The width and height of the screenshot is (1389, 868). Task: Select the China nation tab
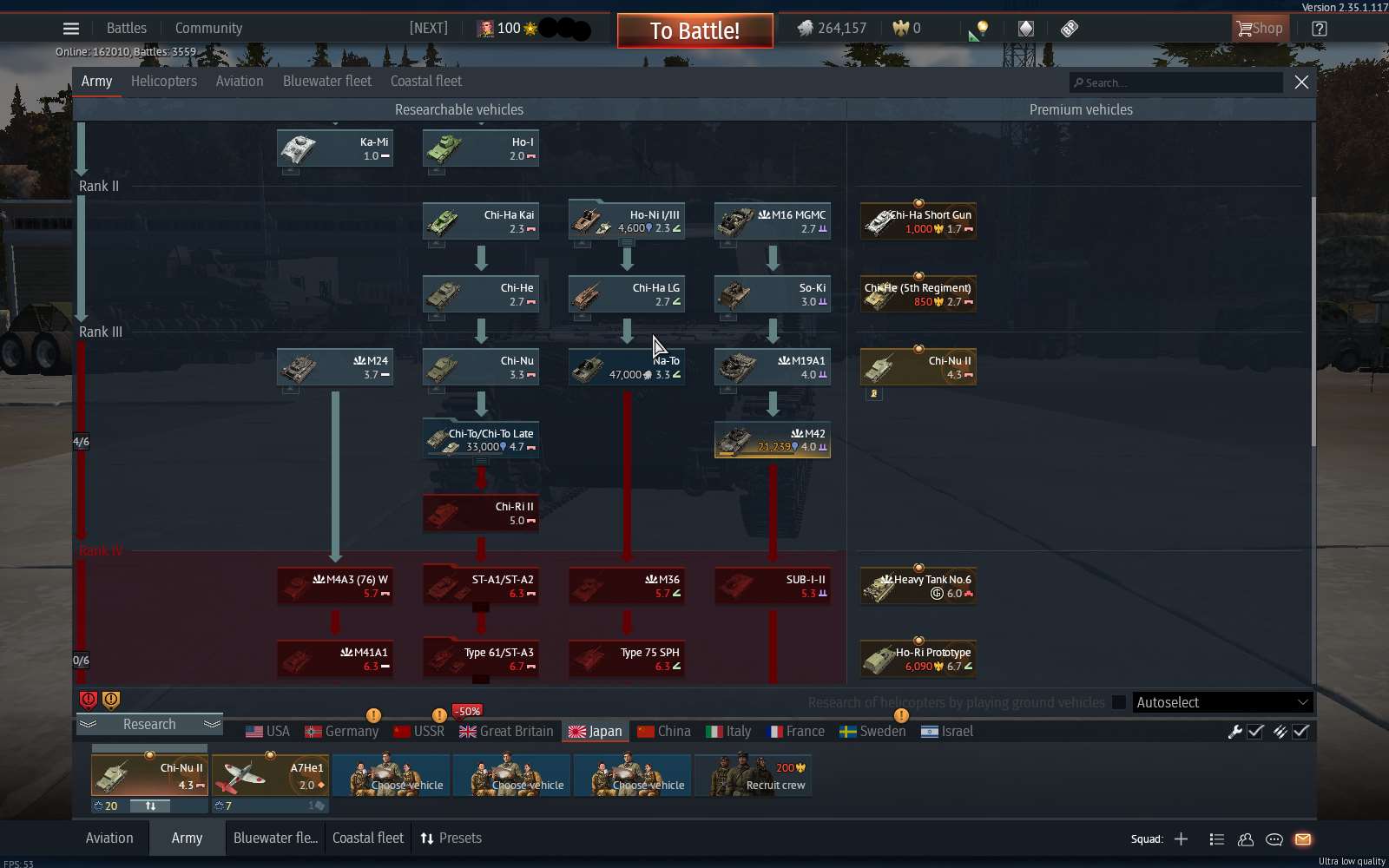[664, 732]
